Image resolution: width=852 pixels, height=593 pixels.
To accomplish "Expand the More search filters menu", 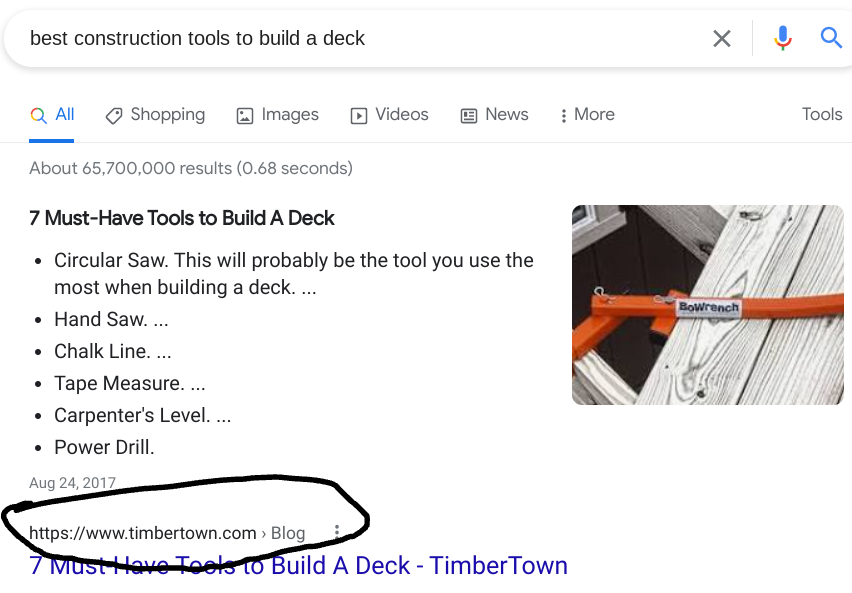I will click(x=588, y=115).
